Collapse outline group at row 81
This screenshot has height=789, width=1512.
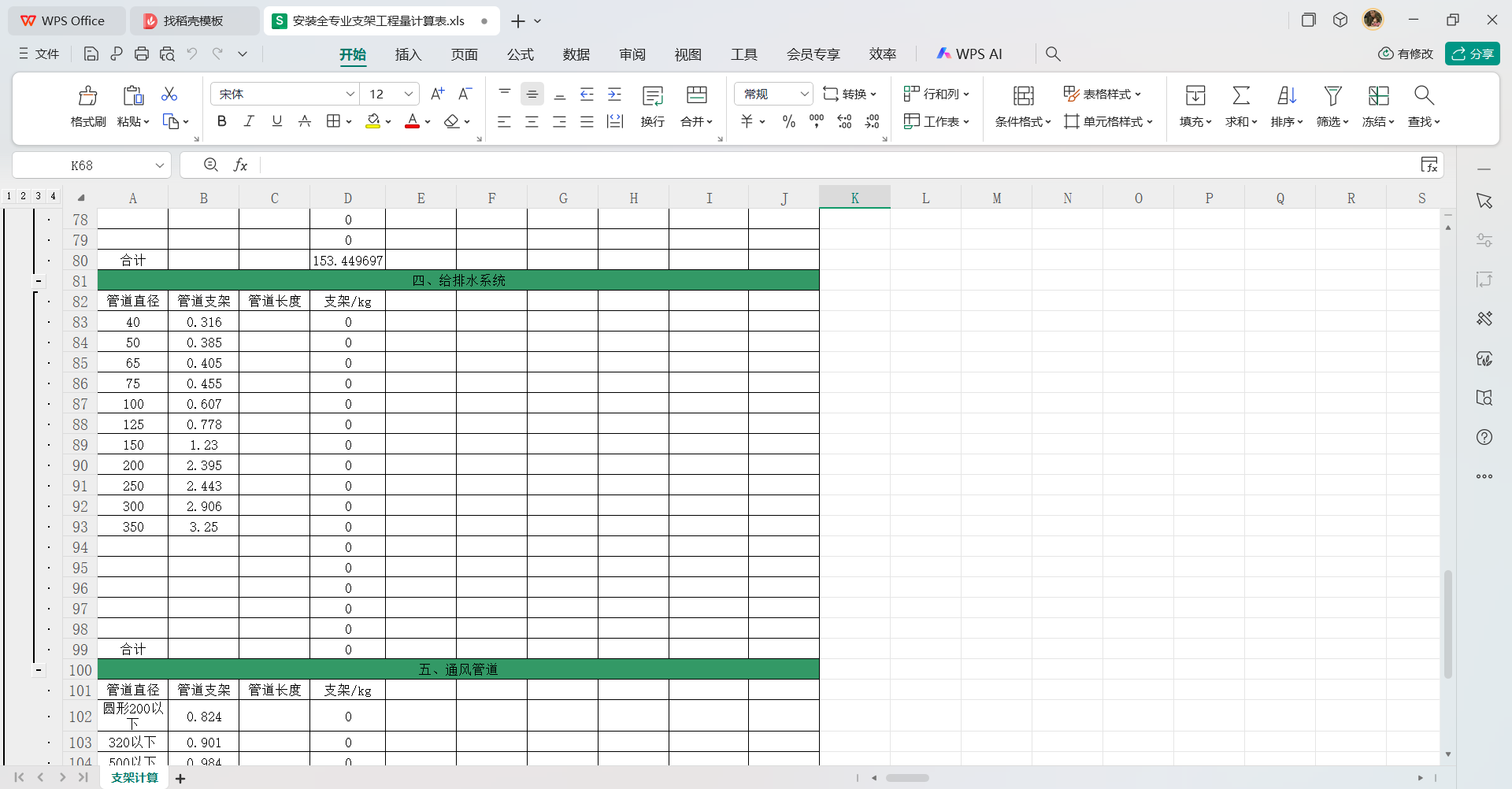[38, 281]
